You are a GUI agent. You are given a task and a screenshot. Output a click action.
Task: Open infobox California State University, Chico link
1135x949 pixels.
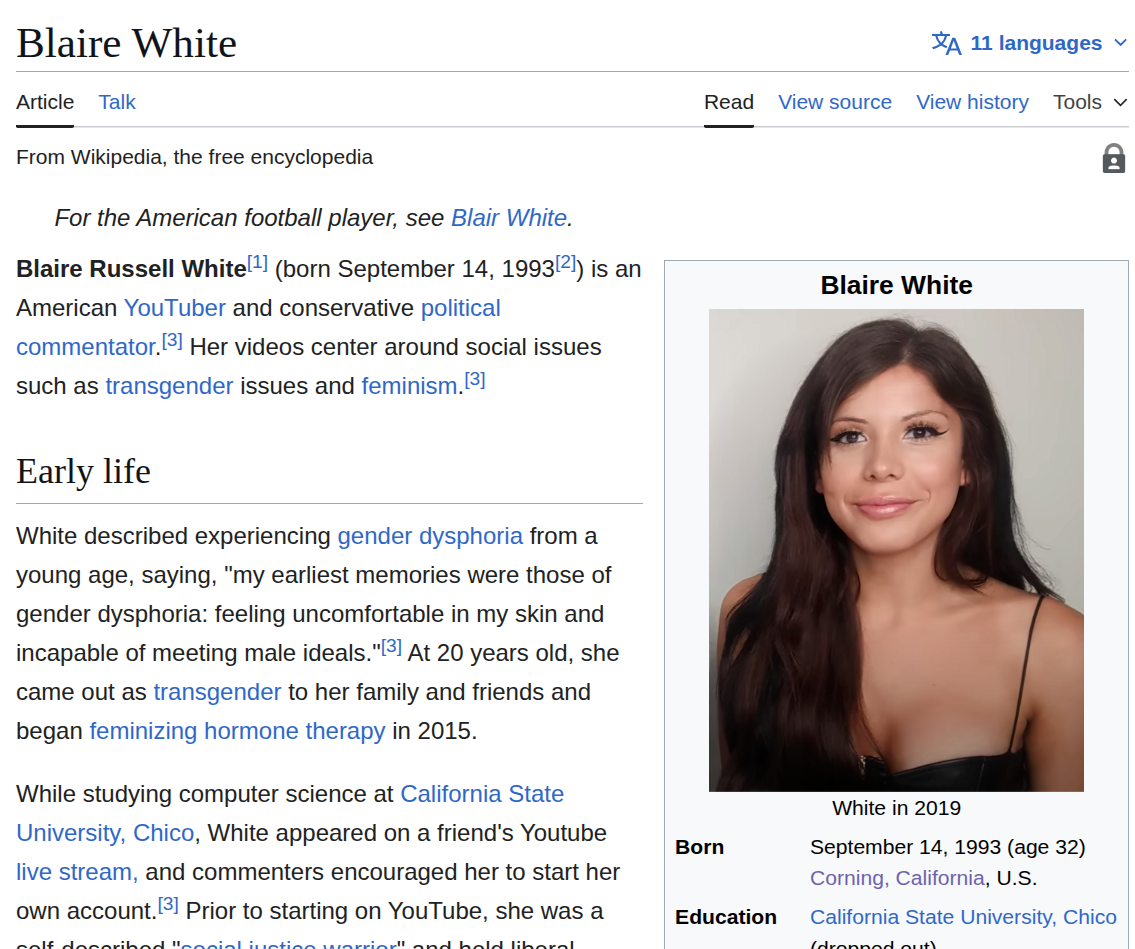(x=963, y=918)
